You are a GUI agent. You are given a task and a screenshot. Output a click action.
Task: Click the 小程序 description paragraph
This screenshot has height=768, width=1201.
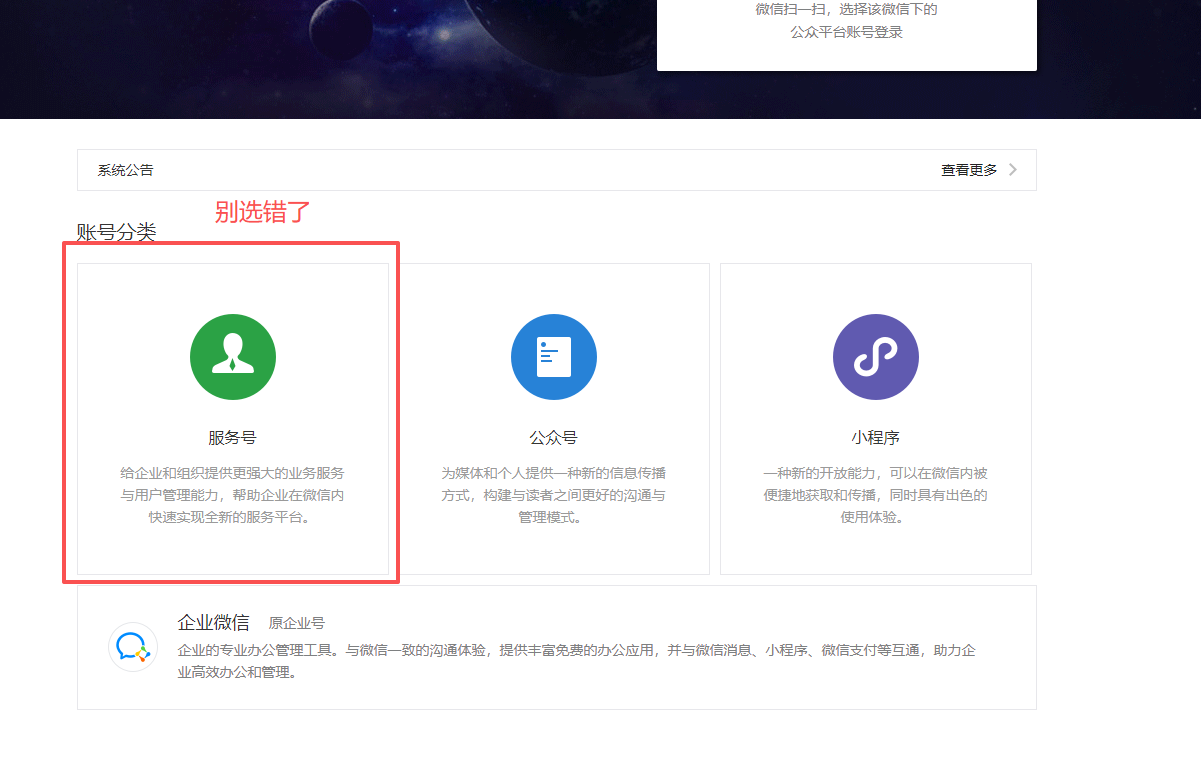875,495
